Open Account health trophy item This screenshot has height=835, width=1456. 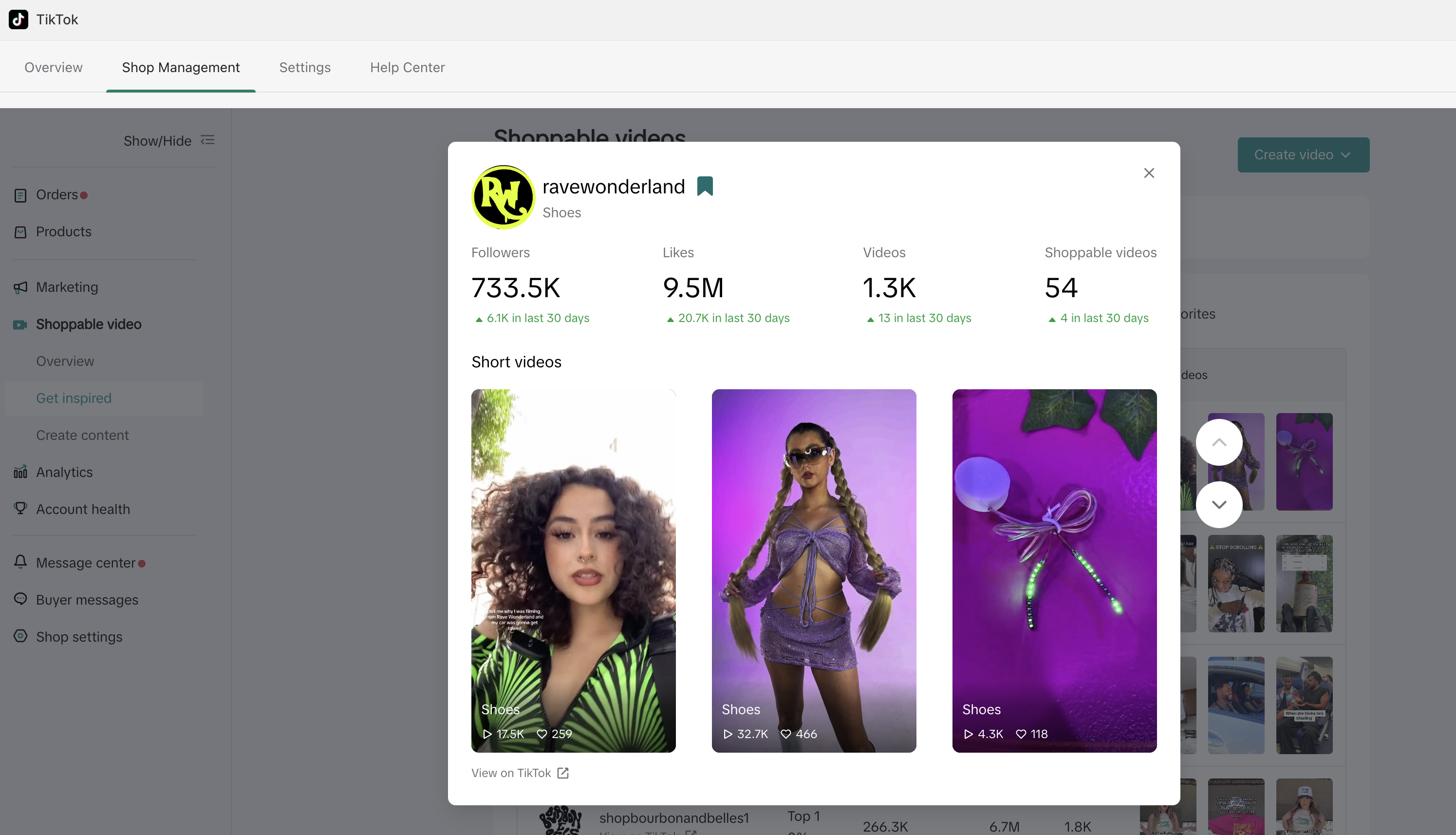click(83, 509)
